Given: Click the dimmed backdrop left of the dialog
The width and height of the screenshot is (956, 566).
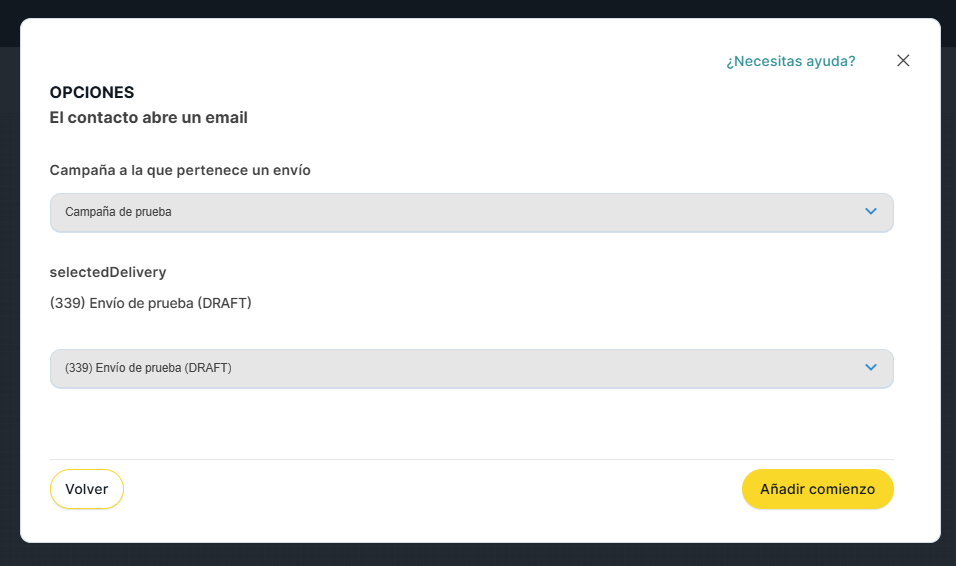Looking at the screenshot, I should pyautogui.click(x=9, y=300).
